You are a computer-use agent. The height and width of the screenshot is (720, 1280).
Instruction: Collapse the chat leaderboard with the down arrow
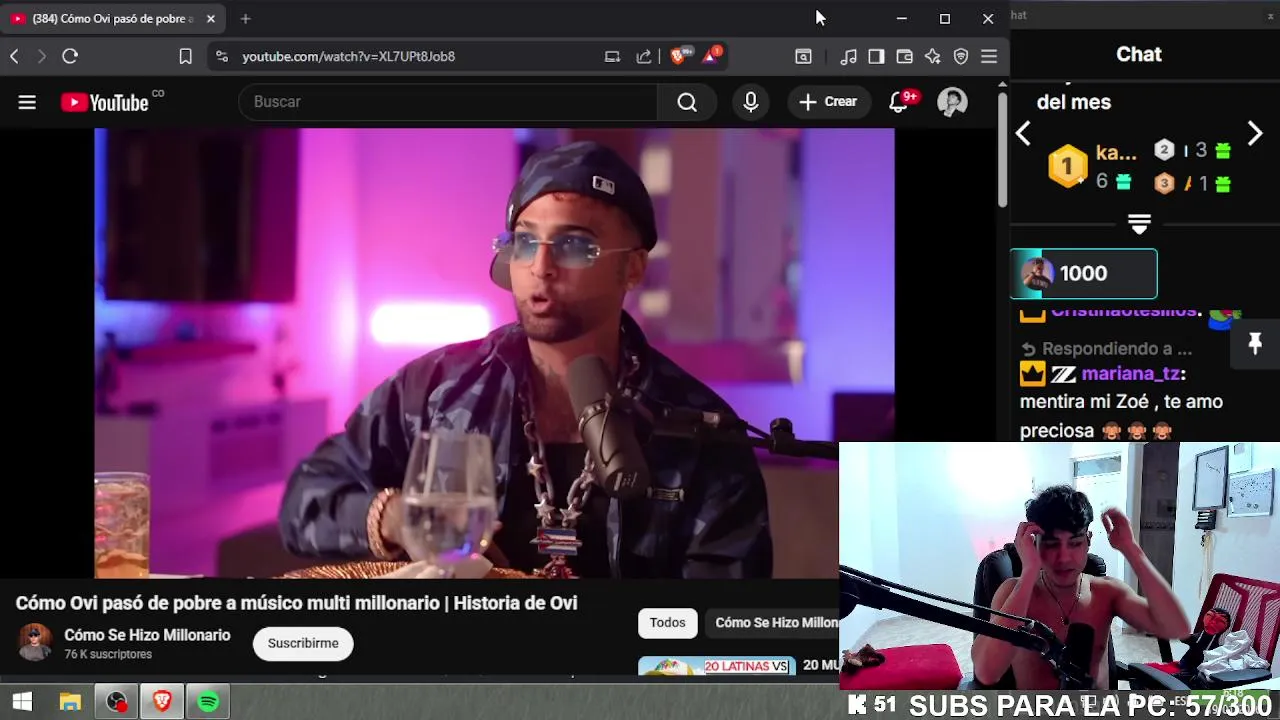(x=1139, y=224)
